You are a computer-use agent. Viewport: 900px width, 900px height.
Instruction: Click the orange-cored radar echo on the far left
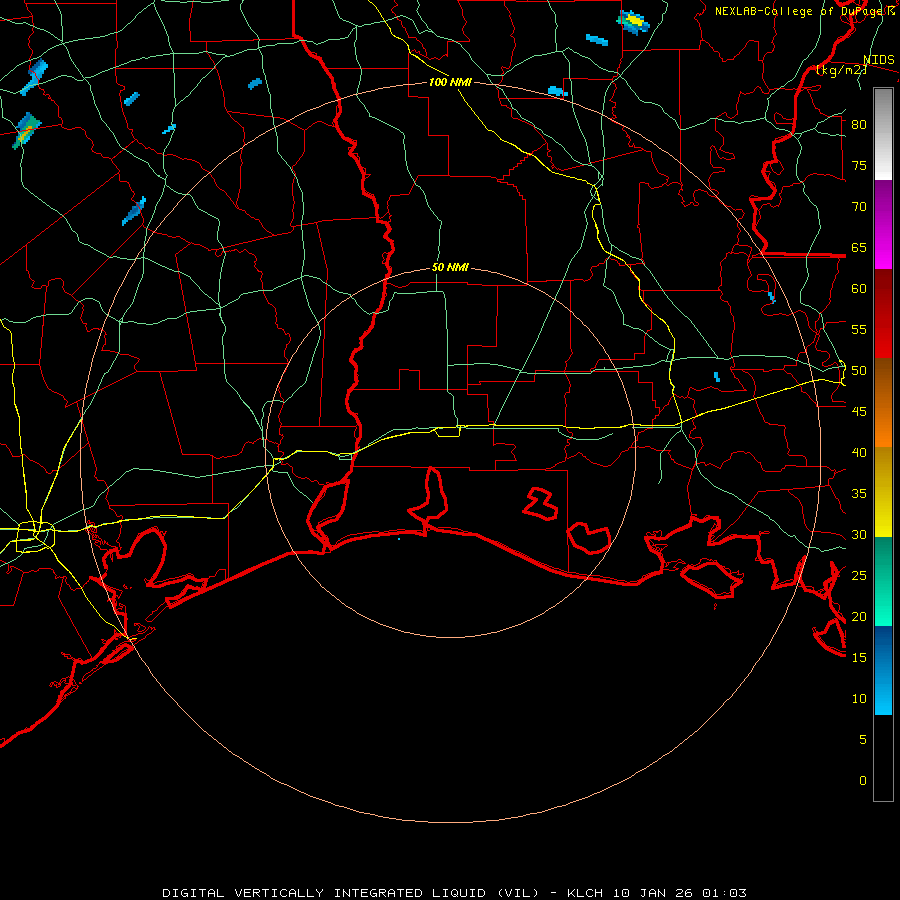pos(26,131)
